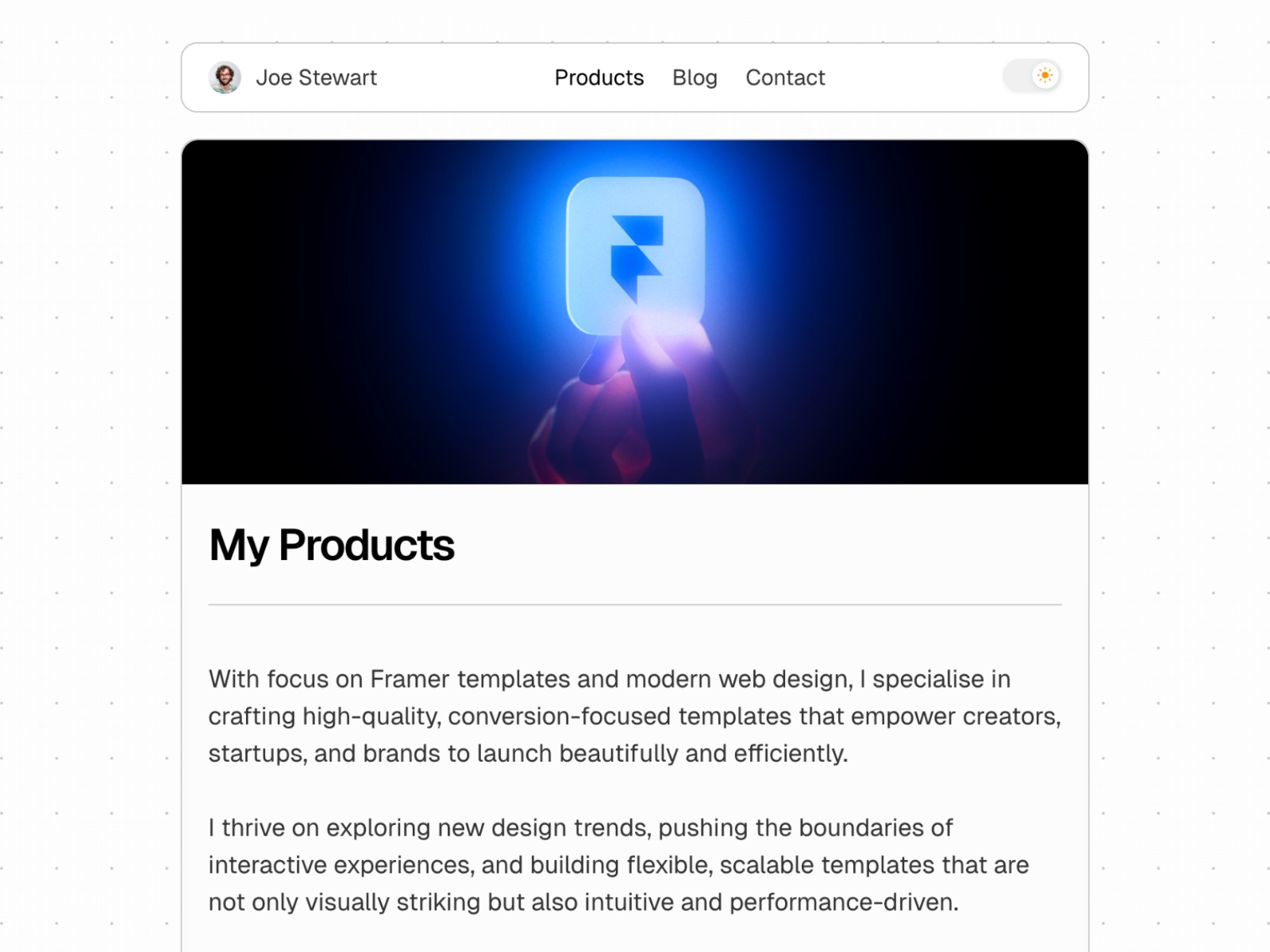The width and height of the screenshot is (1270, 952).
Task: Open the Products page
Action: pyautogui.click(x=599, y=77)
